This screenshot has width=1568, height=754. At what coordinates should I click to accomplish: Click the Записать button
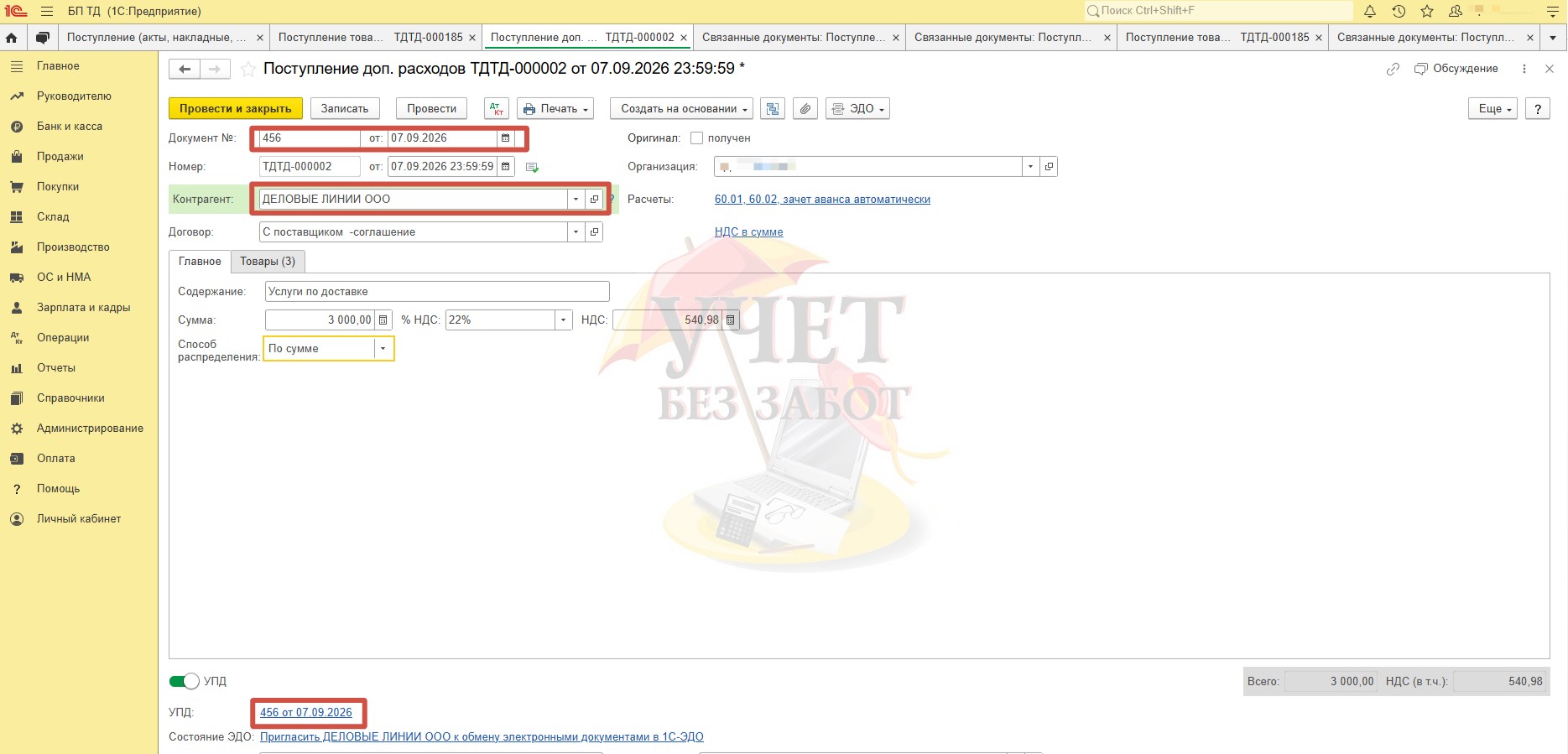pyautogui.click(x=345, y=109)
